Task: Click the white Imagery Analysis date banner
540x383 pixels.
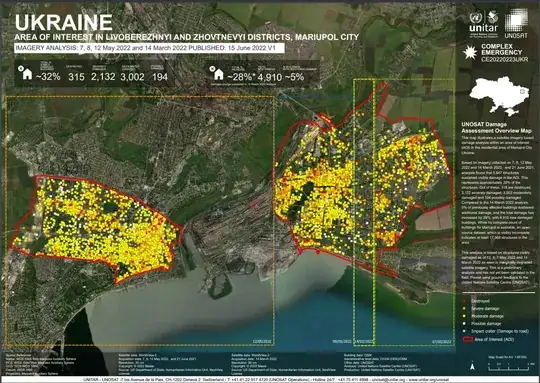Action: click(149, 48)
